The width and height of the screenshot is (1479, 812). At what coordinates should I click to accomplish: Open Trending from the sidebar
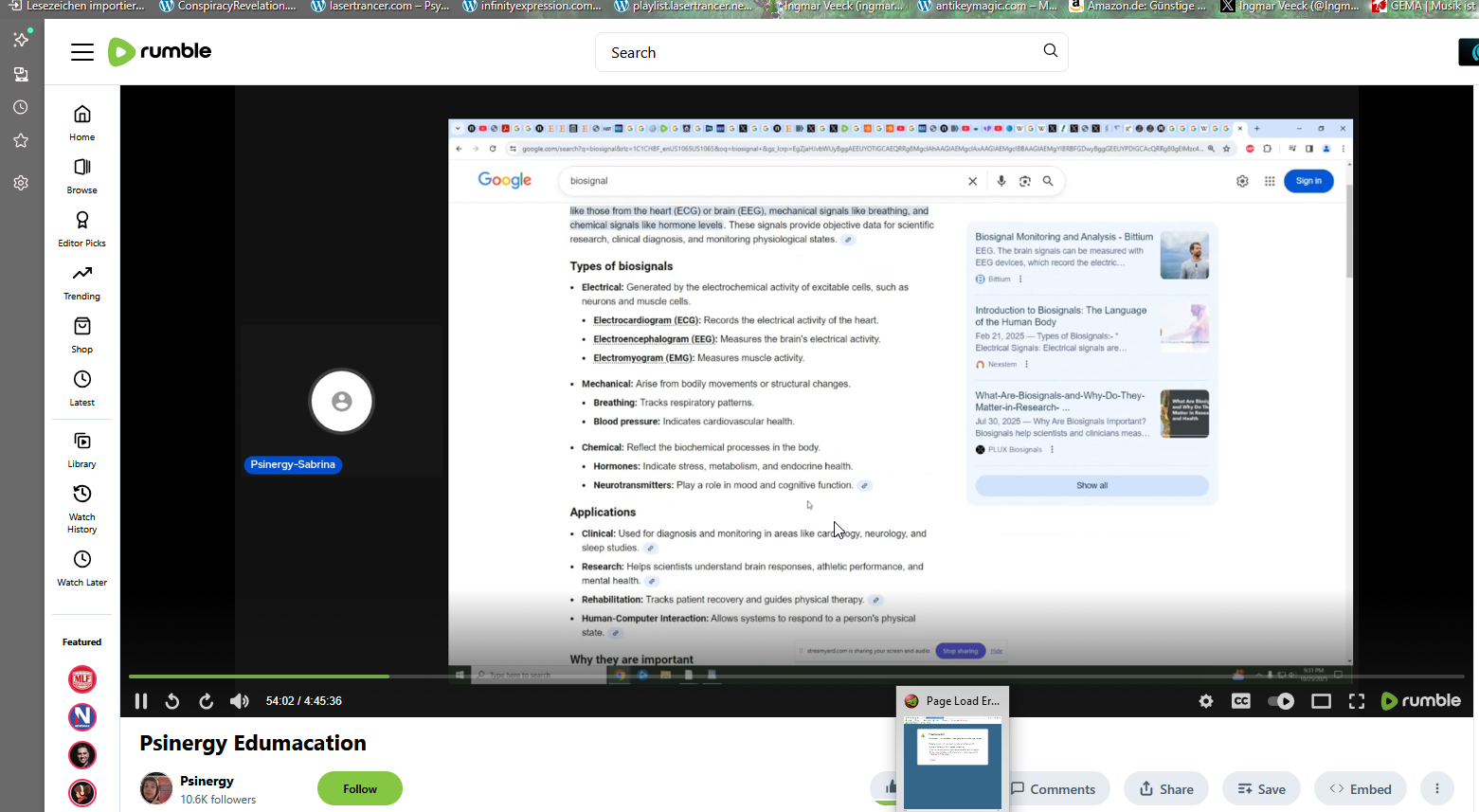82,281
